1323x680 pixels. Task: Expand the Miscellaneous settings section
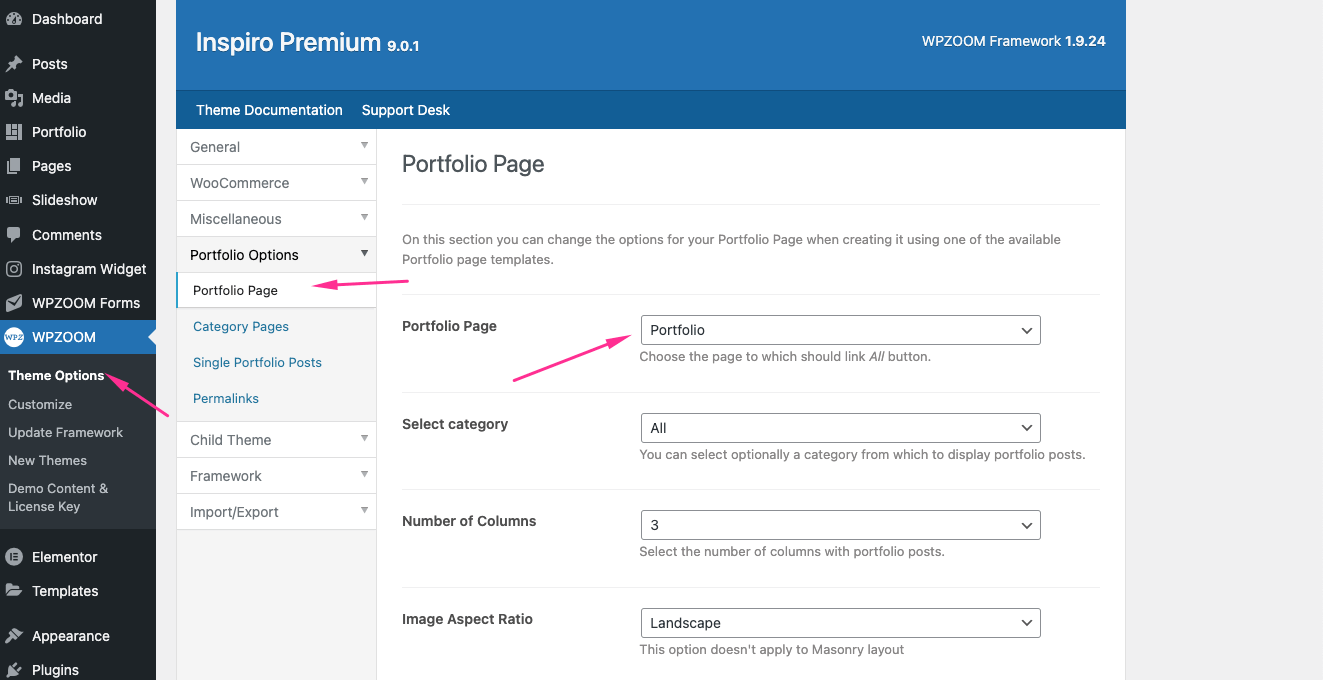coord(276,219)
